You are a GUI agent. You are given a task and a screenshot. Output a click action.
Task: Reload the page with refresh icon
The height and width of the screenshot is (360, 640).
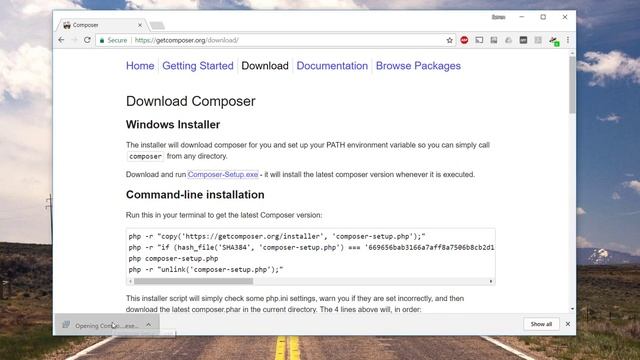87,40
